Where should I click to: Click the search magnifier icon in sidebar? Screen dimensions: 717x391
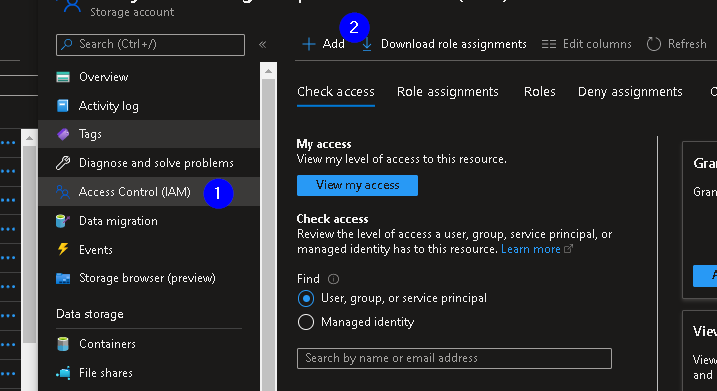click(x=67, y=44)
